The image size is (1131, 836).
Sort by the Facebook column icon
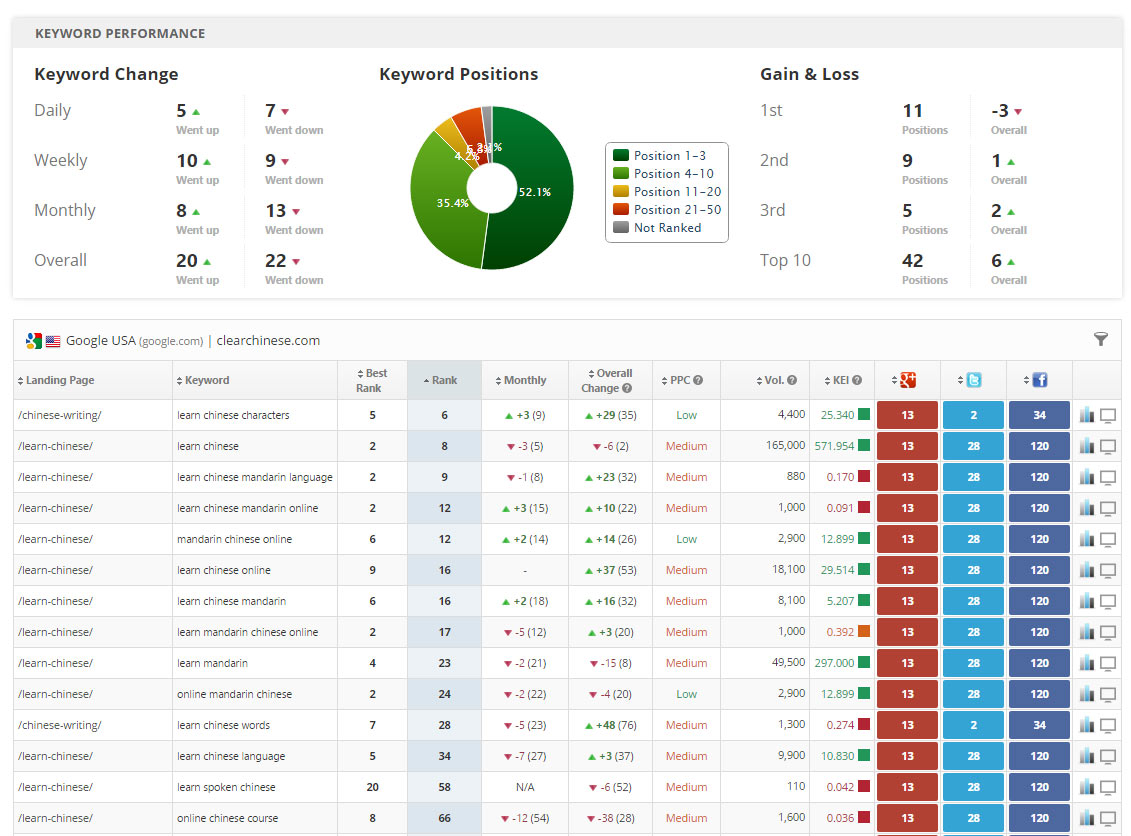[x=1039, y=380]
